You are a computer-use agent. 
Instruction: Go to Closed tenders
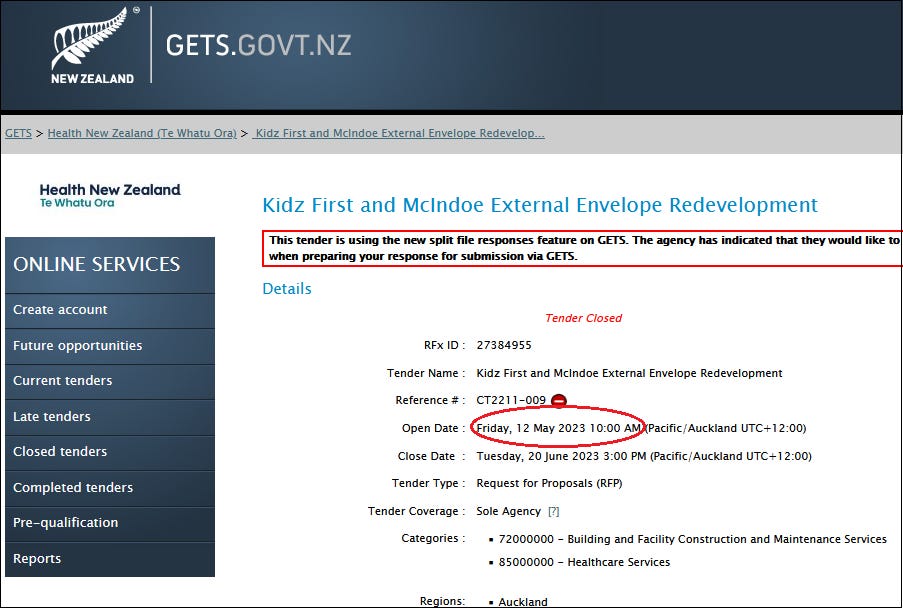click(x=109, y=451)
